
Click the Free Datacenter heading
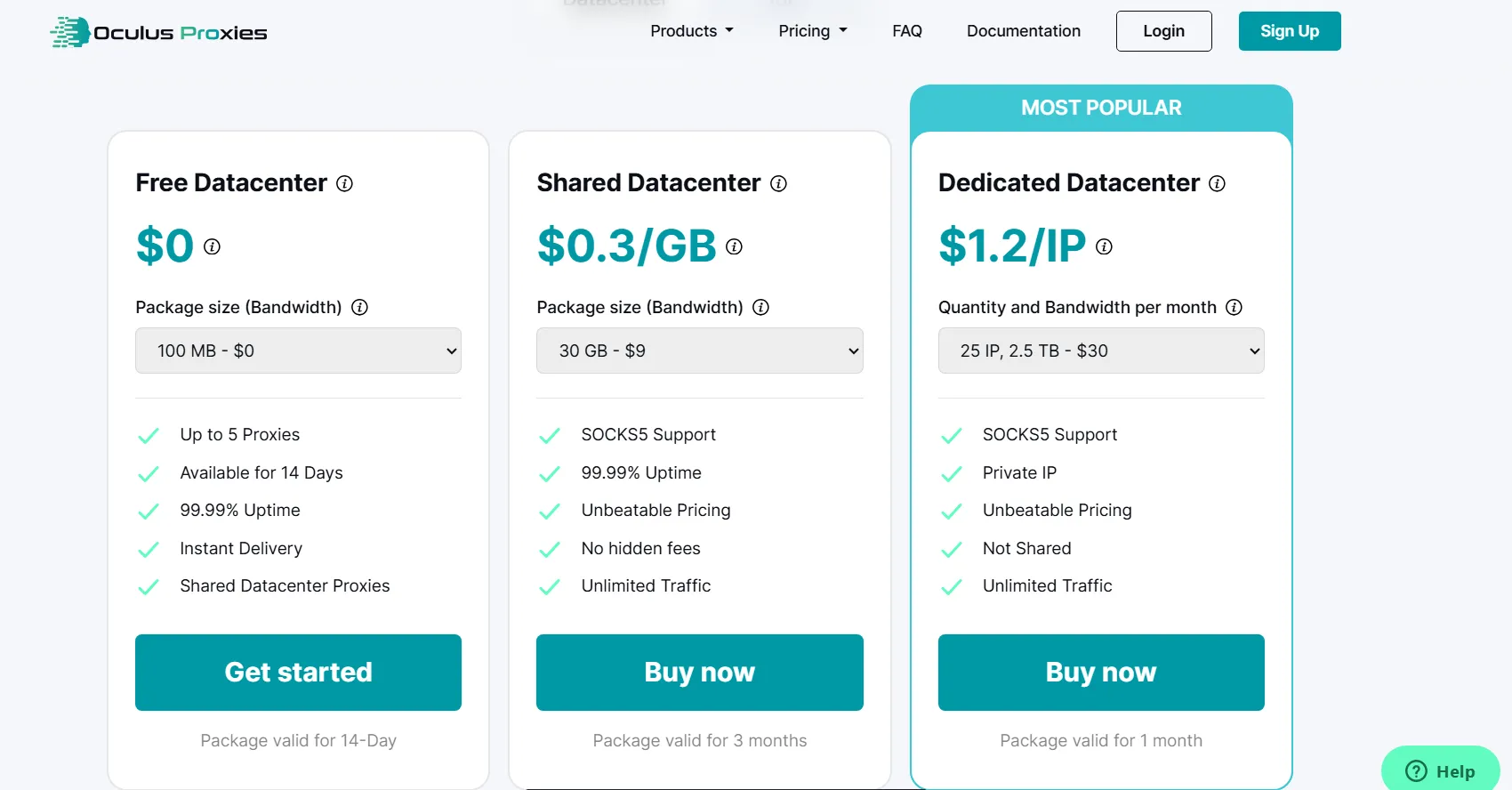[231, 182]
